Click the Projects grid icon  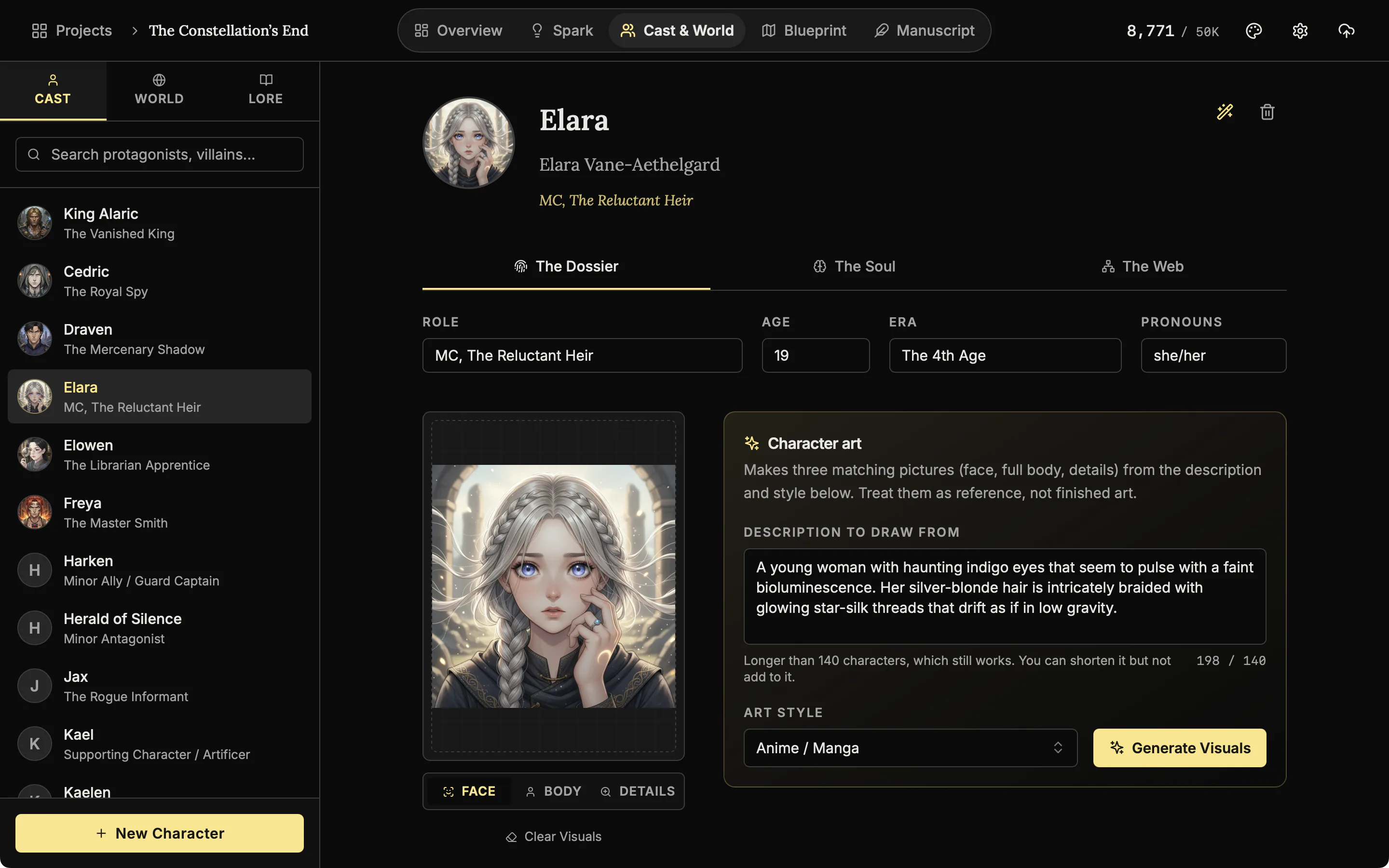click(39, 30)
